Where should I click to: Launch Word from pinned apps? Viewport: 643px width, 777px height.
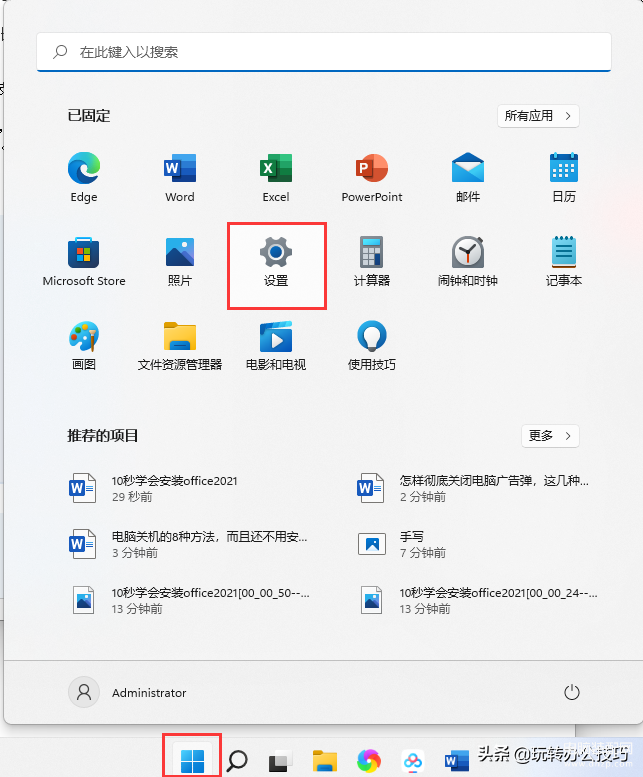180,177
